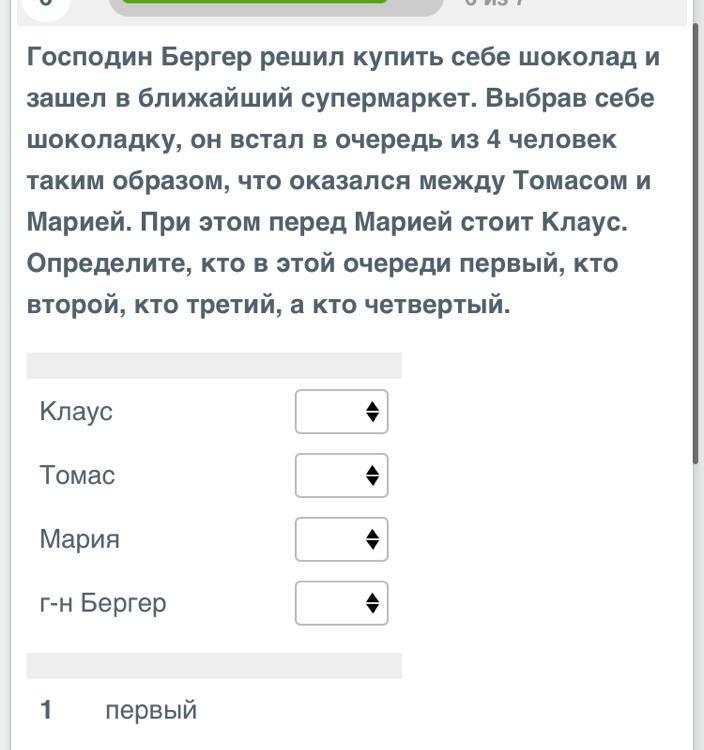
Task: Open the г-н Бергер position dropdown
Action: point(341,603)
